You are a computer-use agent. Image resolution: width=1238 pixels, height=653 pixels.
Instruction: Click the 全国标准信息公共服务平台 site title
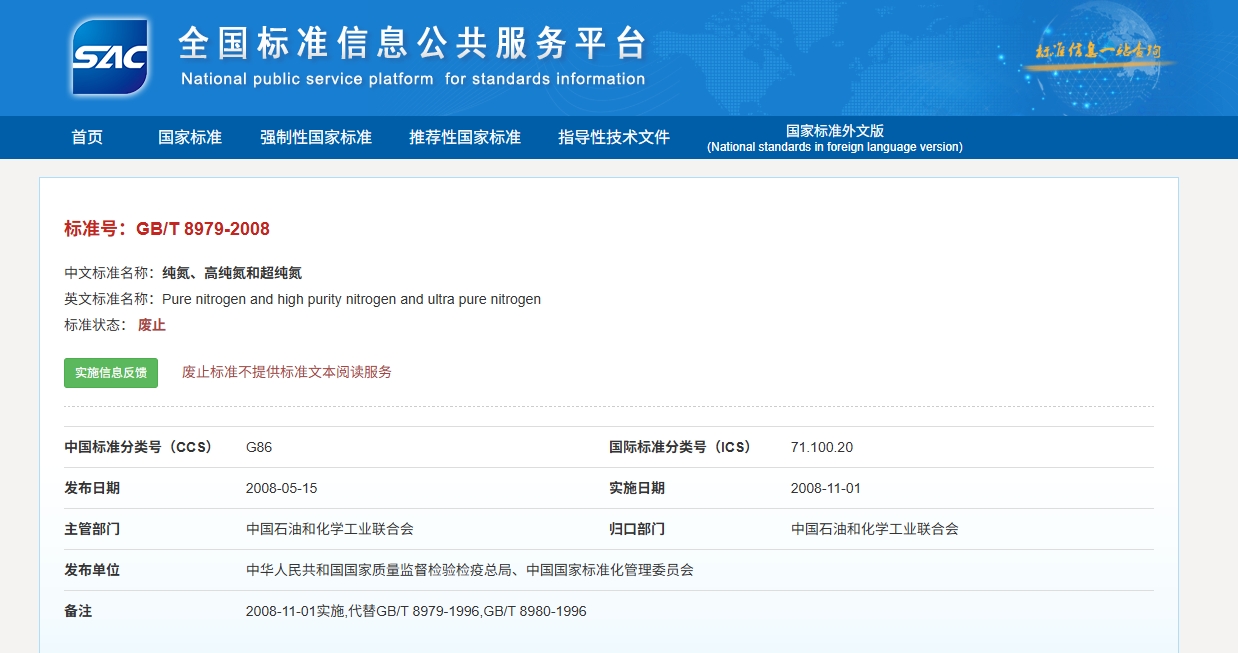point(413,43)
